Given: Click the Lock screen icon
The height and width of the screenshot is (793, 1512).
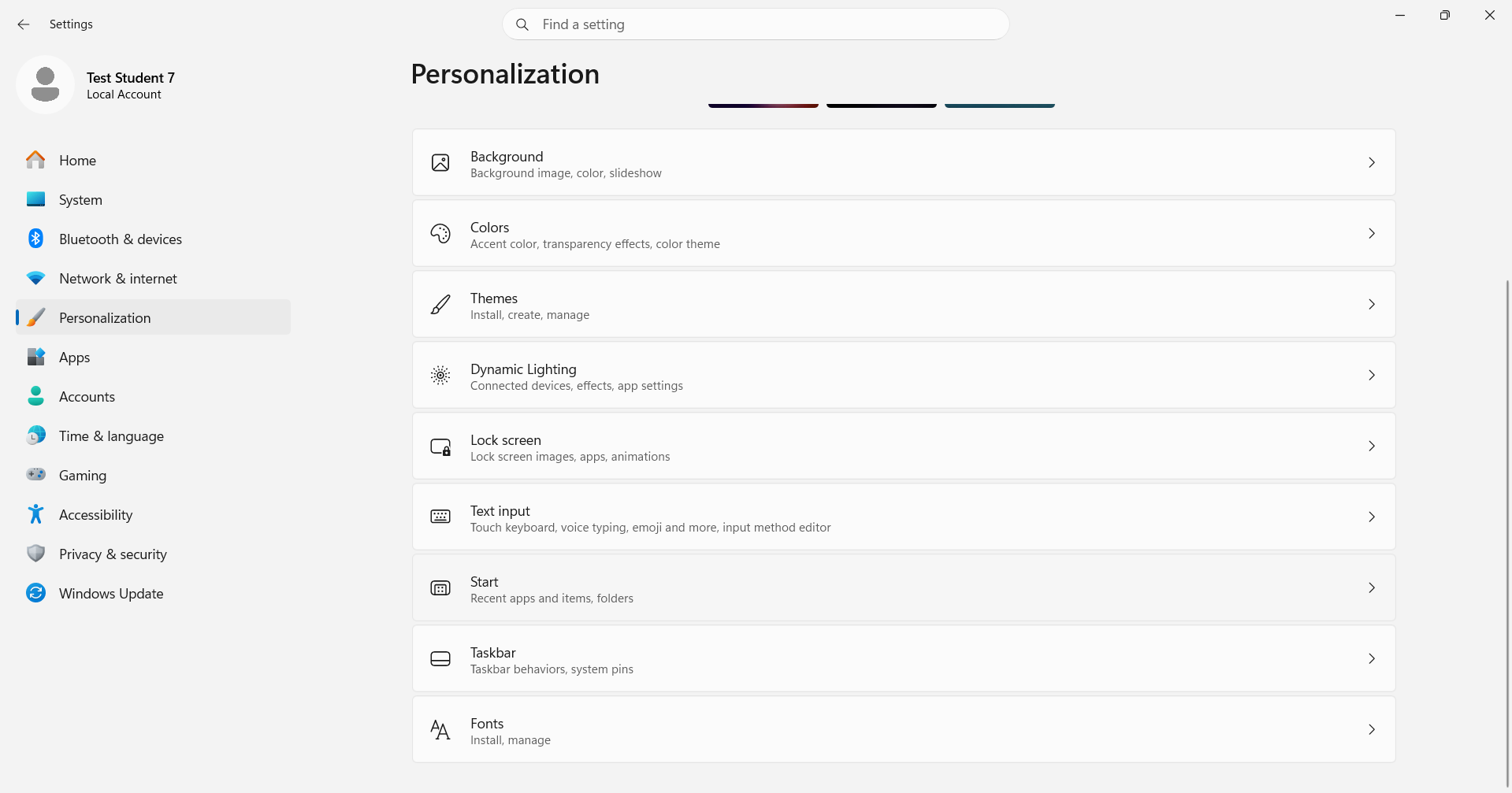Looking at the screenshot, I should [440, 447].
